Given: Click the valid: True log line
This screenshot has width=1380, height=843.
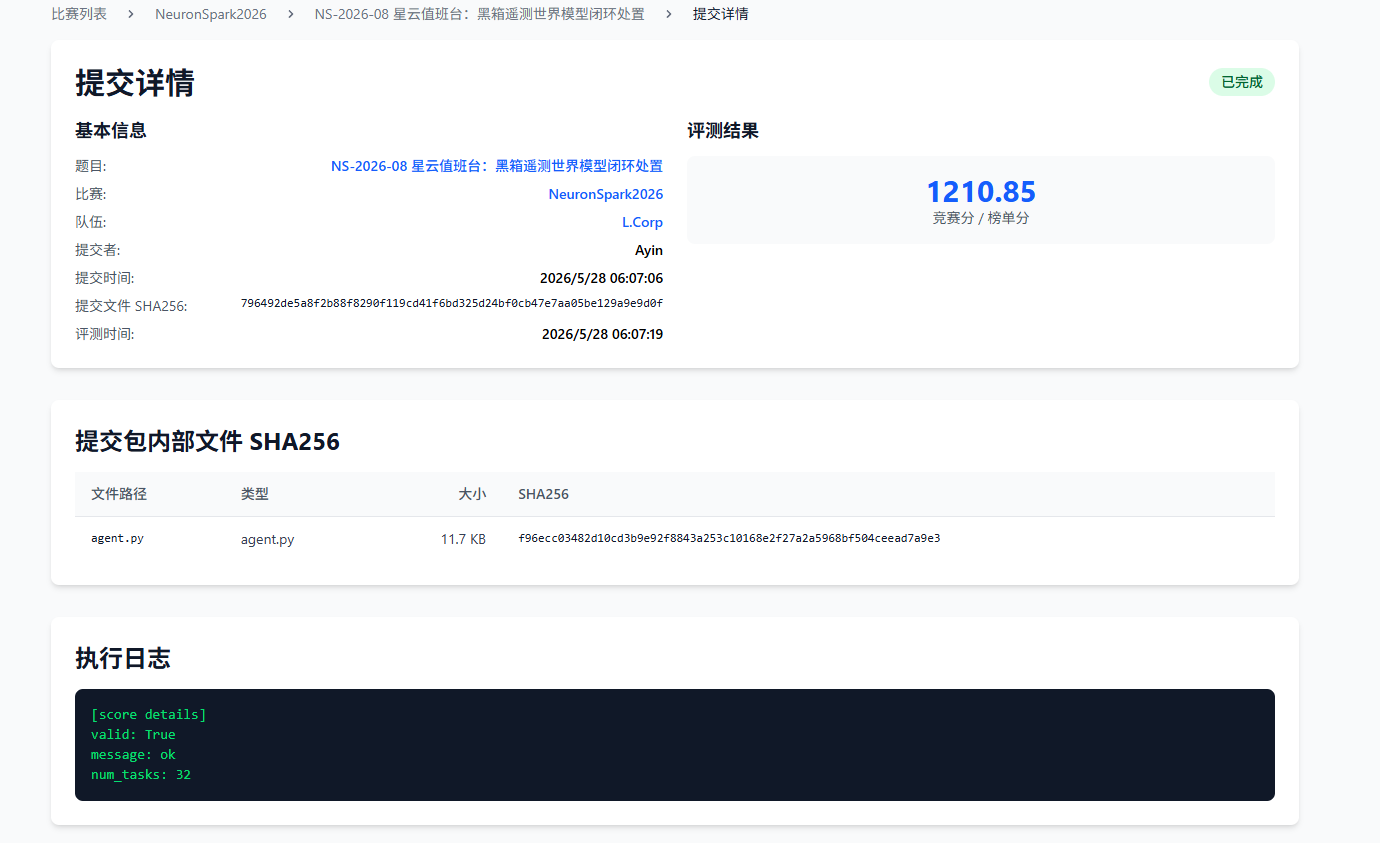Looking at the screenshot, I should 133,734.
